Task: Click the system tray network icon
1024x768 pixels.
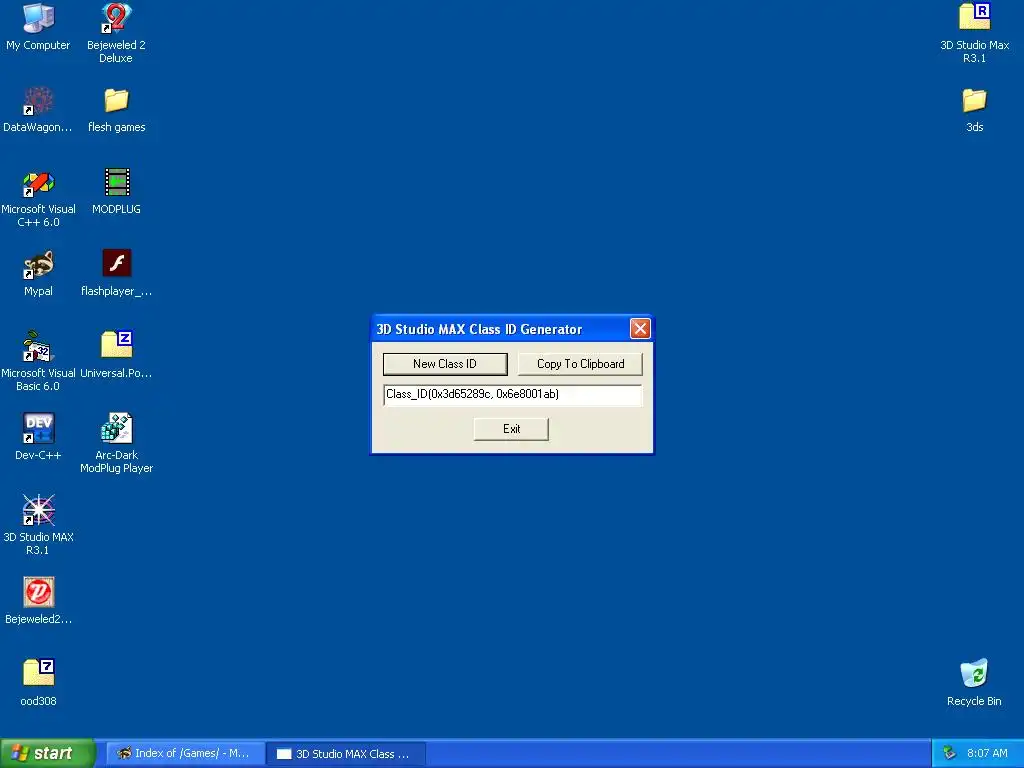Action: 949,753
